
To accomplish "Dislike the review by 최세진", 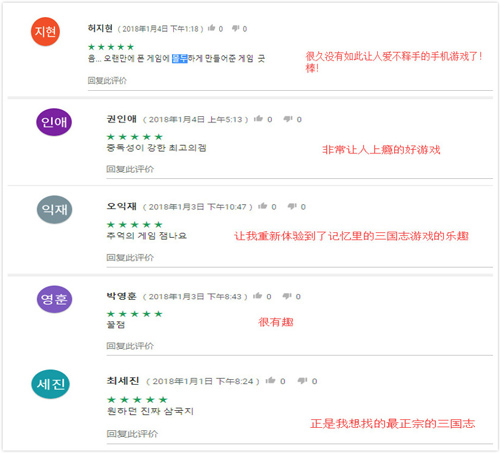I will coord(302,381).
